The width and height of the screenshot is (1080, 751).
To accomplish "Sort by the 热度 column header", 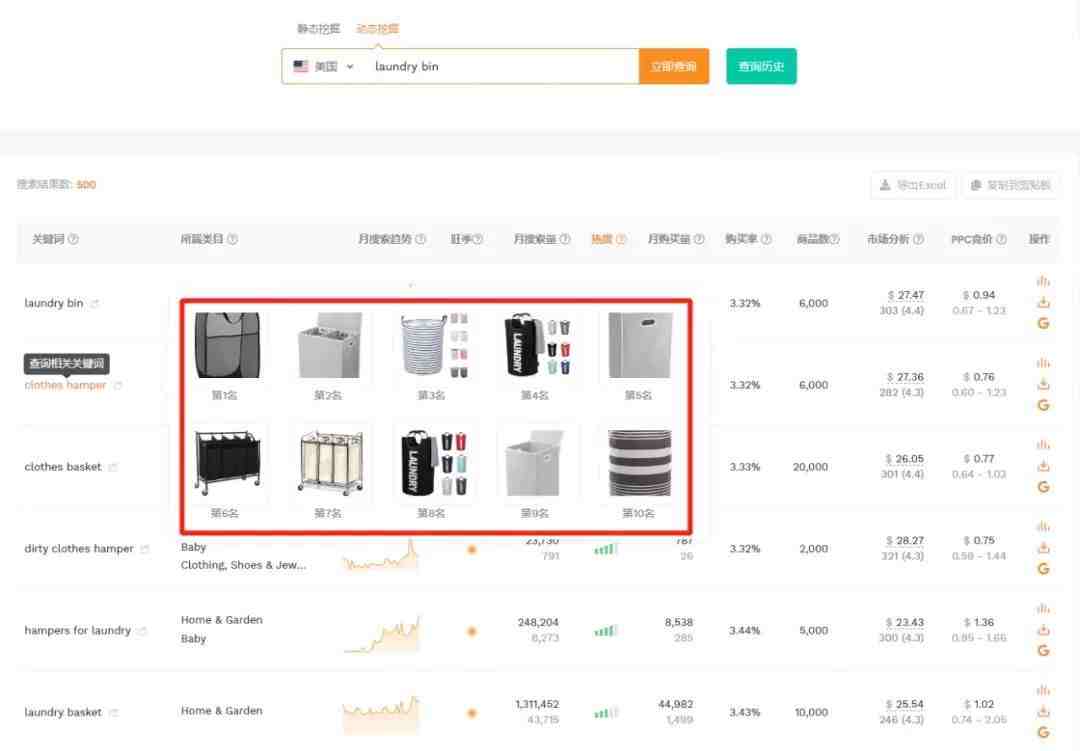I will click(x=601, y=240).
